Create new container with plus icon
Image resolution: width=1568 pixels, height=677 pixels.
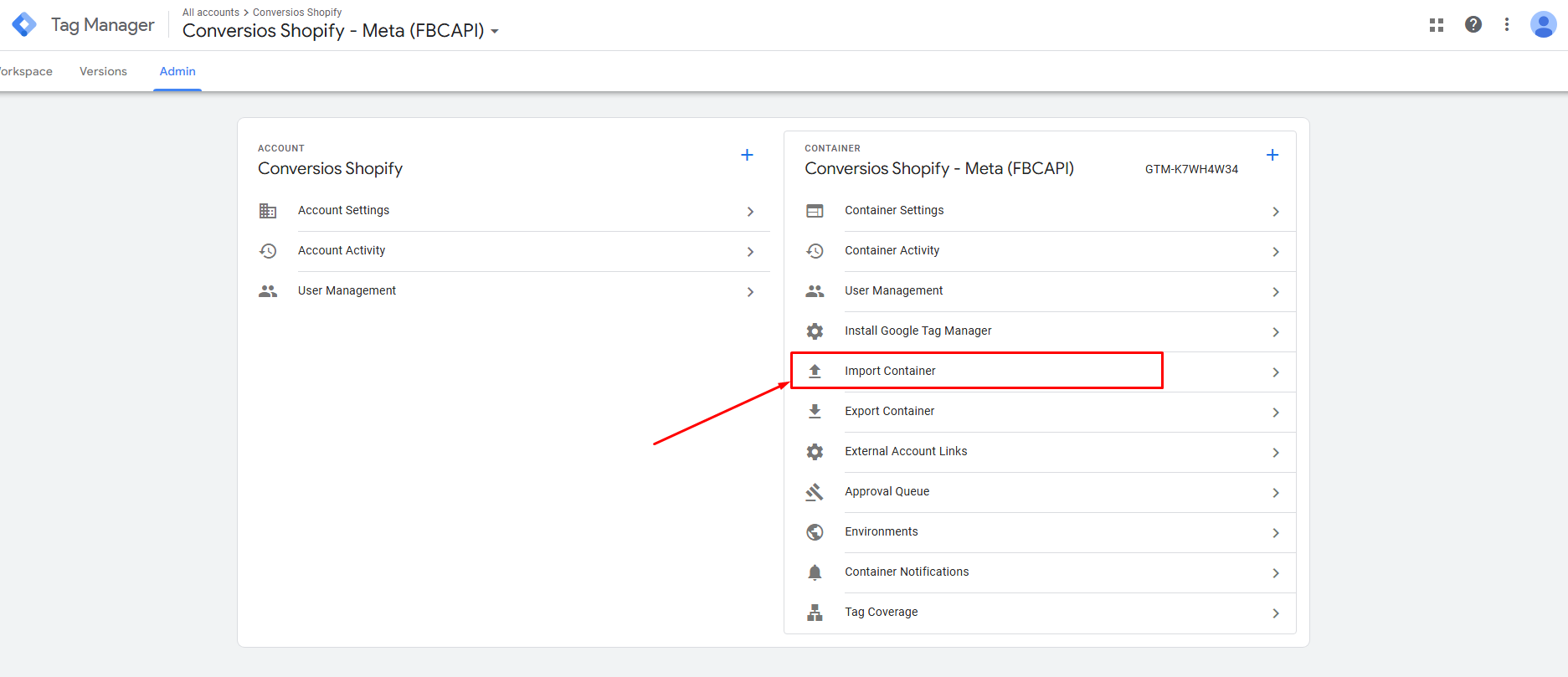point(1272,155)
